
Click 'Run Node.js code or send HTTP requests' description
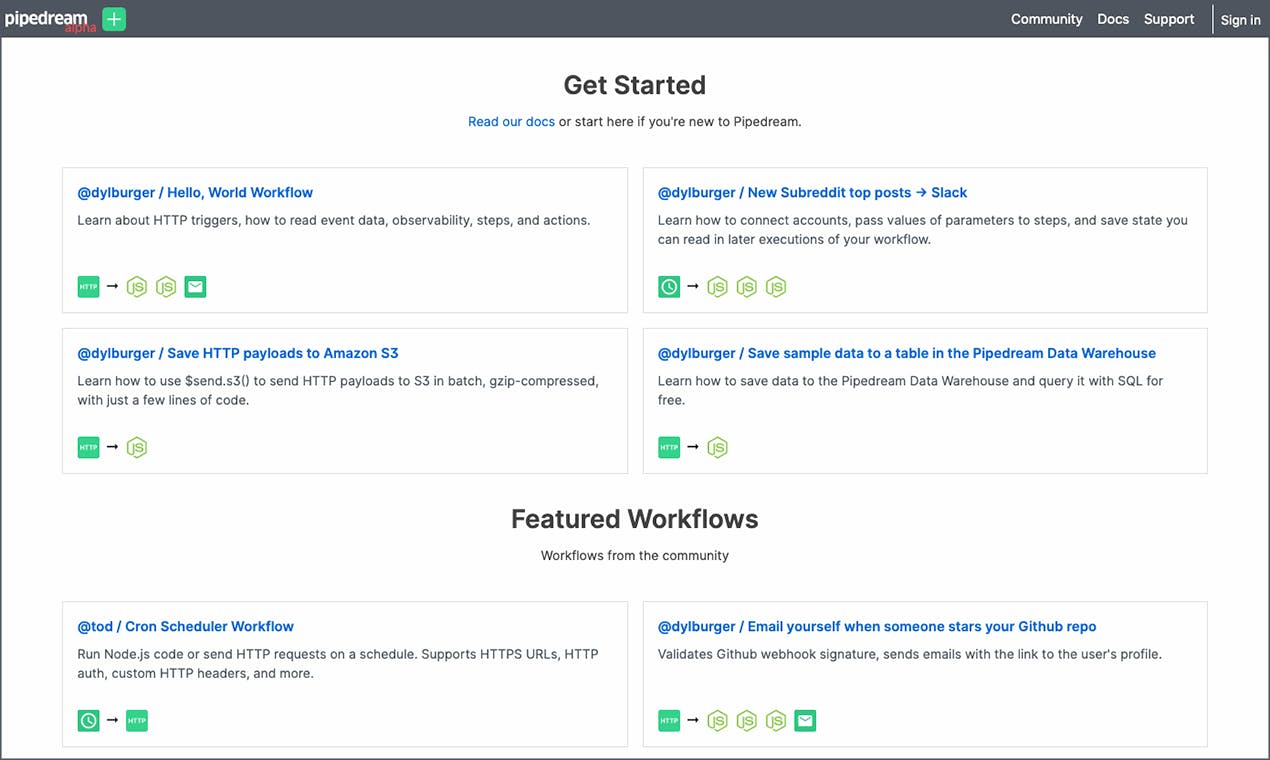(338, 664)
